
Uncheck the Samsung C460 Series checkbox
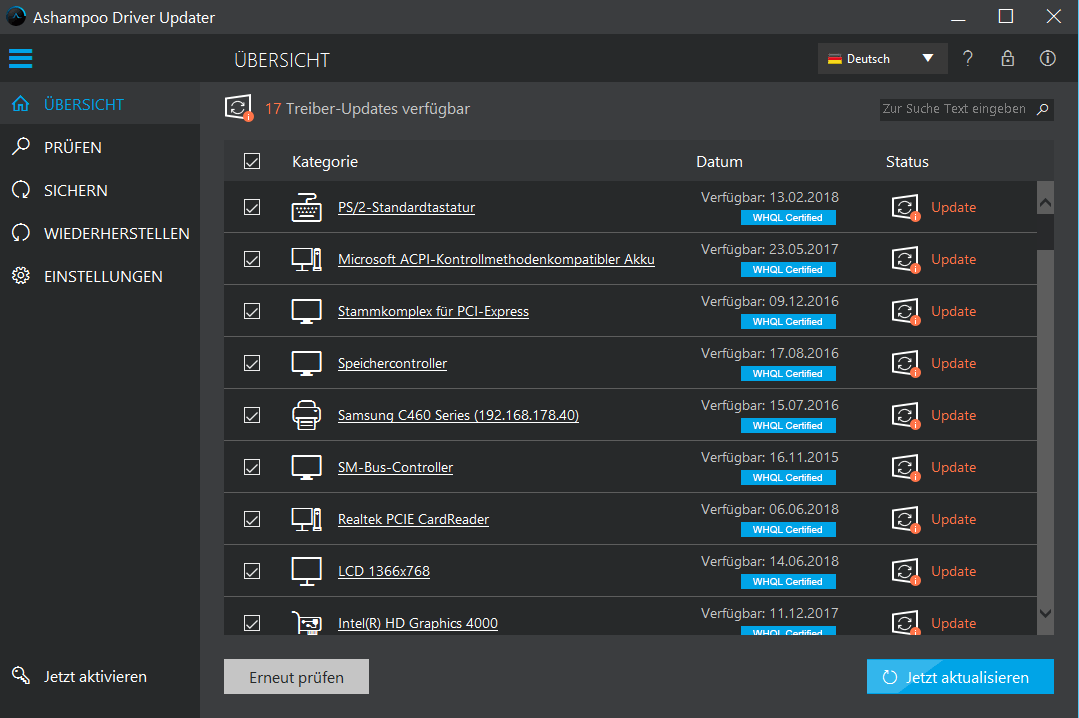coord(252,415)
